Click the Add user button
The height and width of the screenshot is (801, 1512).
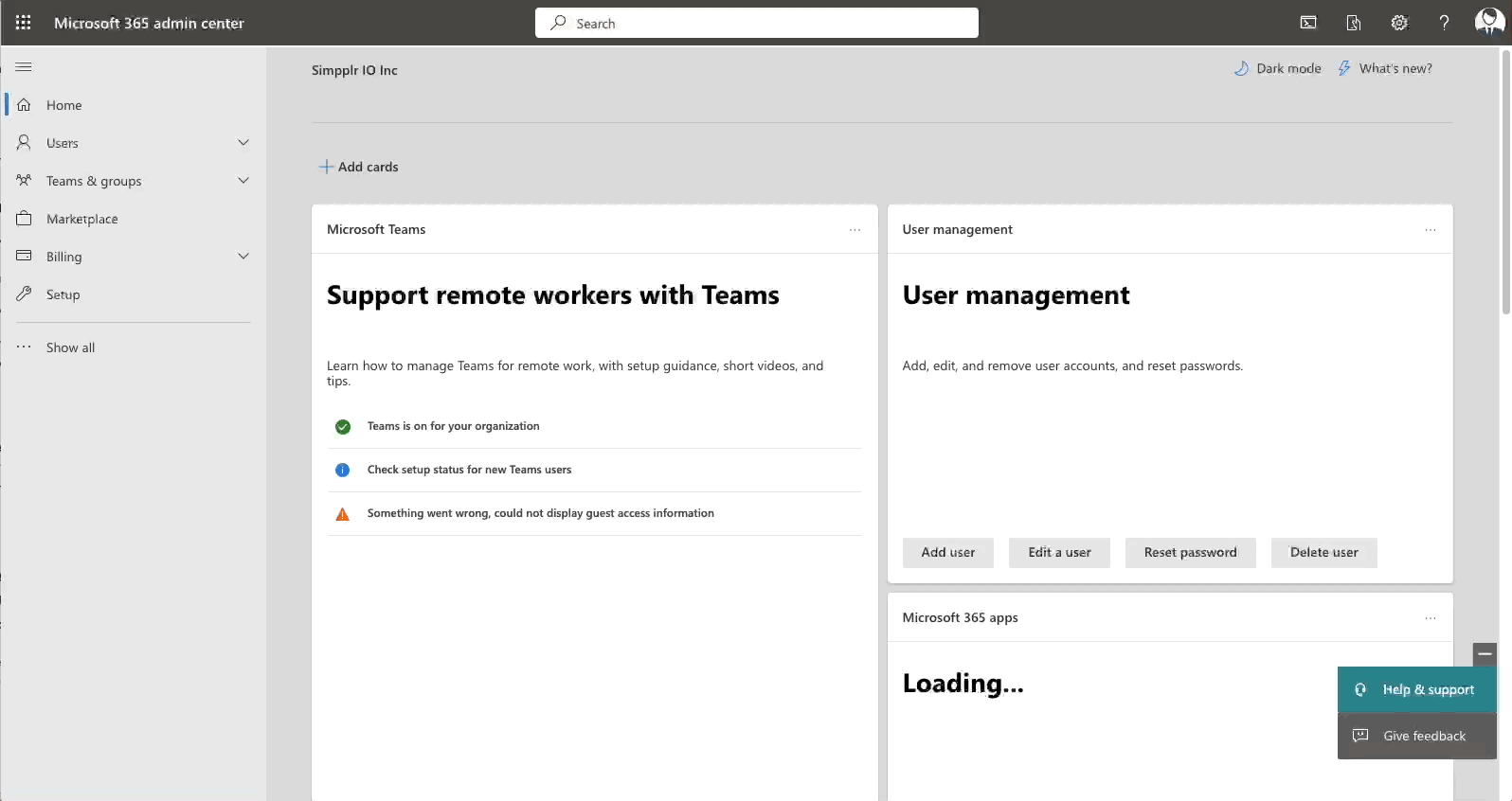point(947,553)
